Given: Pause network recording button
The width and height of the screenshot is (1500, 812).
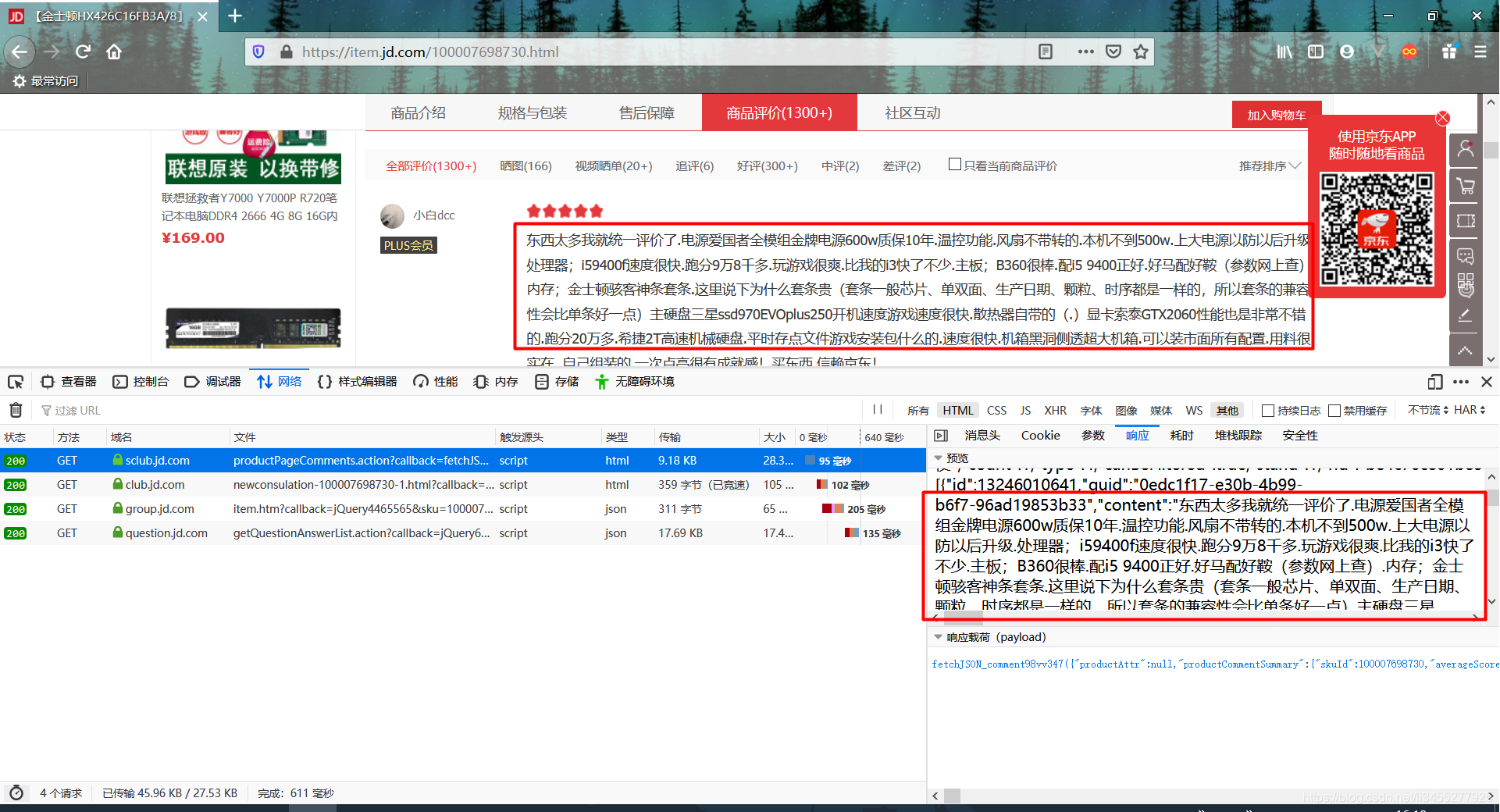Looking at the screenshot, I should point(878,409).
